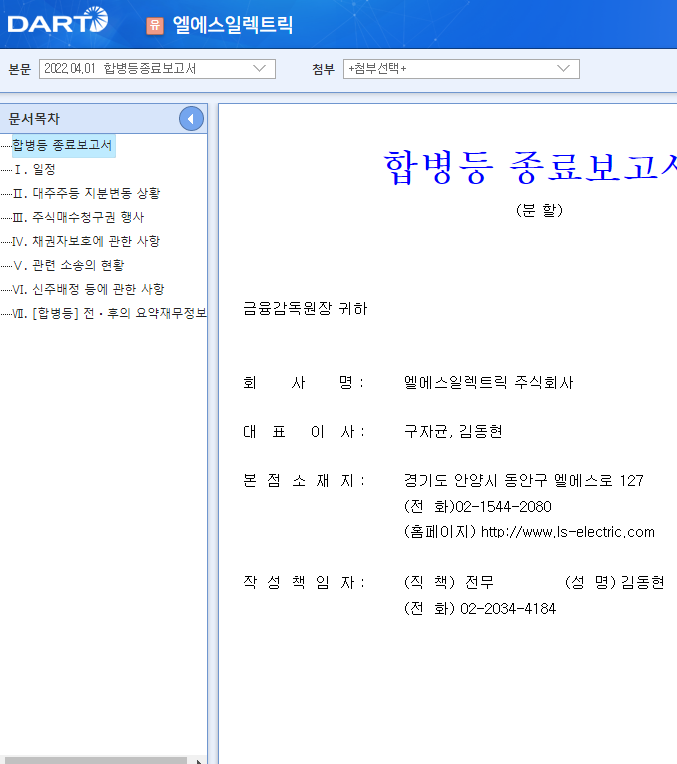Viewport: 677px width, 764px height.
Task: Click the http://www.ls-electric.com homepage text
Action: pos(567,532)
